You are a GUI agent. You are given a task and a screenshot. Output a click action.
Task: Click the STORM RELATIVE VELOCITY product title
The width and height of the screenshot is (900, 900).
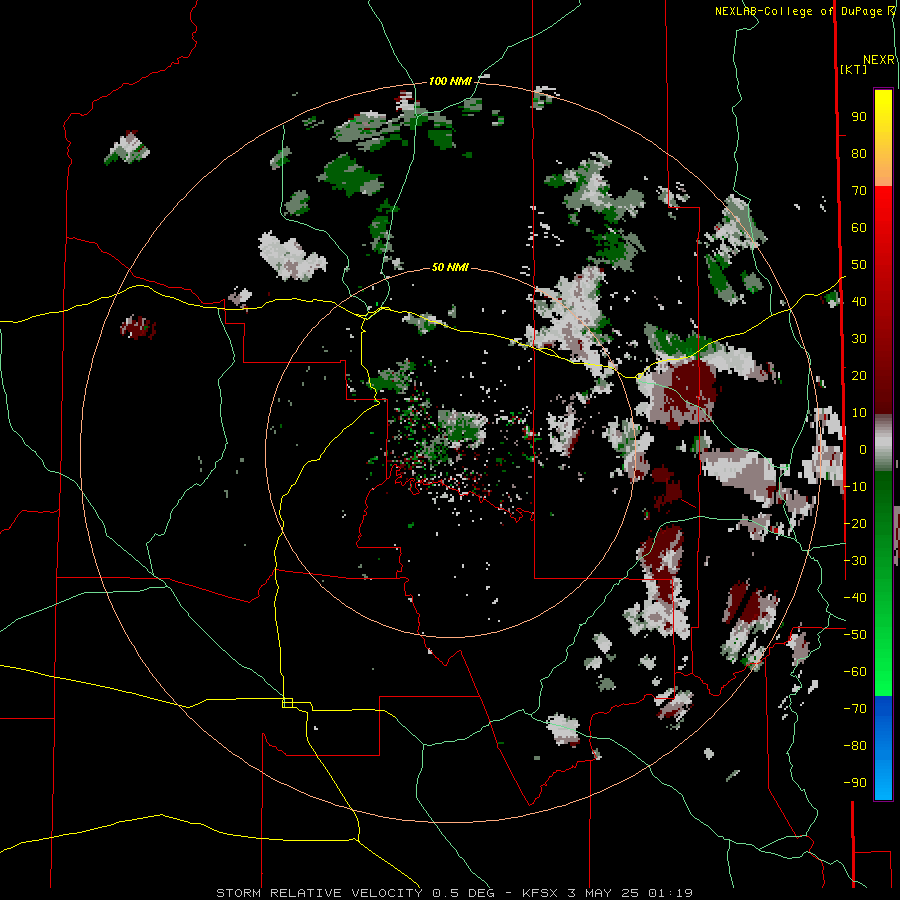pos(319,893)
